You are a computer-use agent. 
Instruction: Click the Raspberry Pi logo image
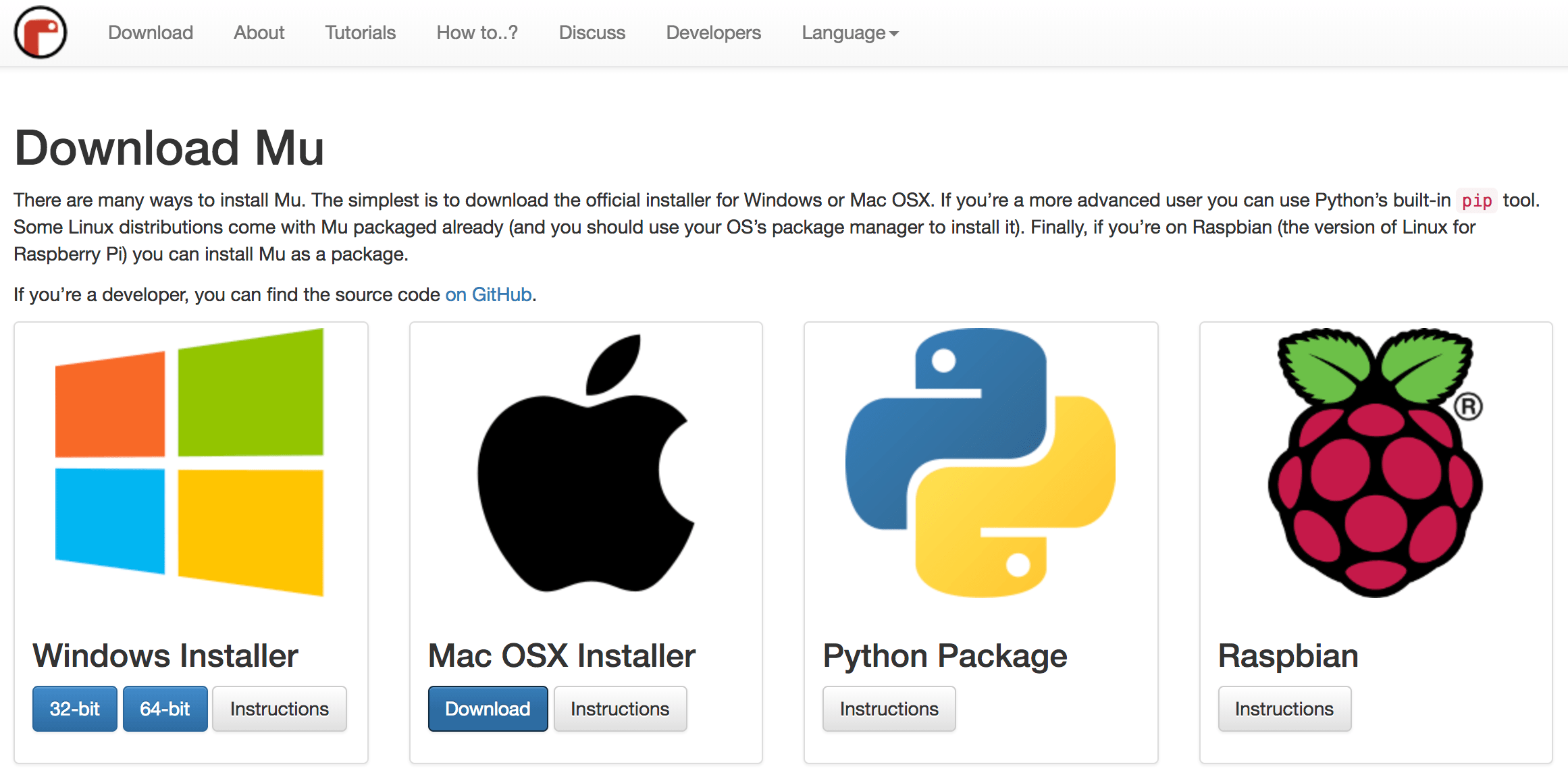point(1376,463)
